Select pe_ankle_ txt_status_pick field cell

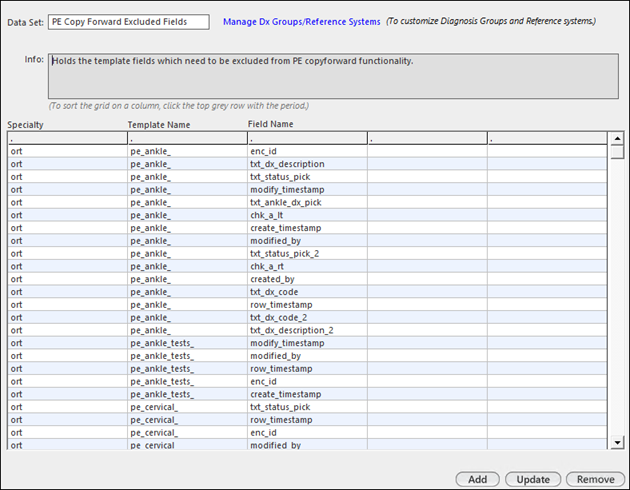[x=307, y=177]
